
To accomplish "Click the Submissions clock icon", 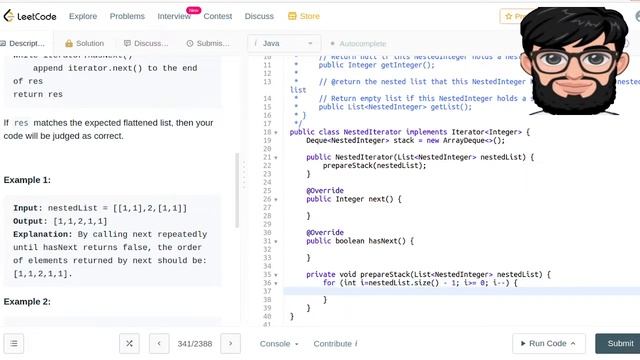I will pos(190,43).
